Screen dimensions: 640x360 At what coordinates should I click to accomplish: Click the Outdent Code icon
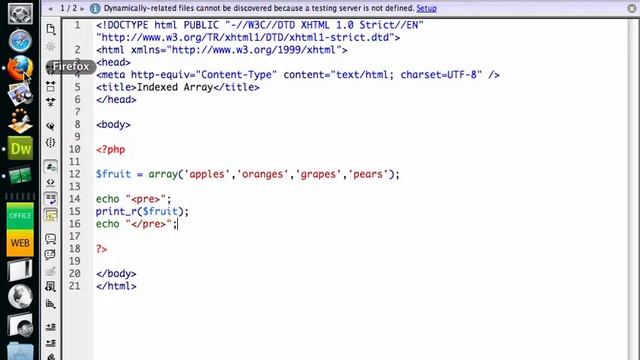tap(51, 343)
